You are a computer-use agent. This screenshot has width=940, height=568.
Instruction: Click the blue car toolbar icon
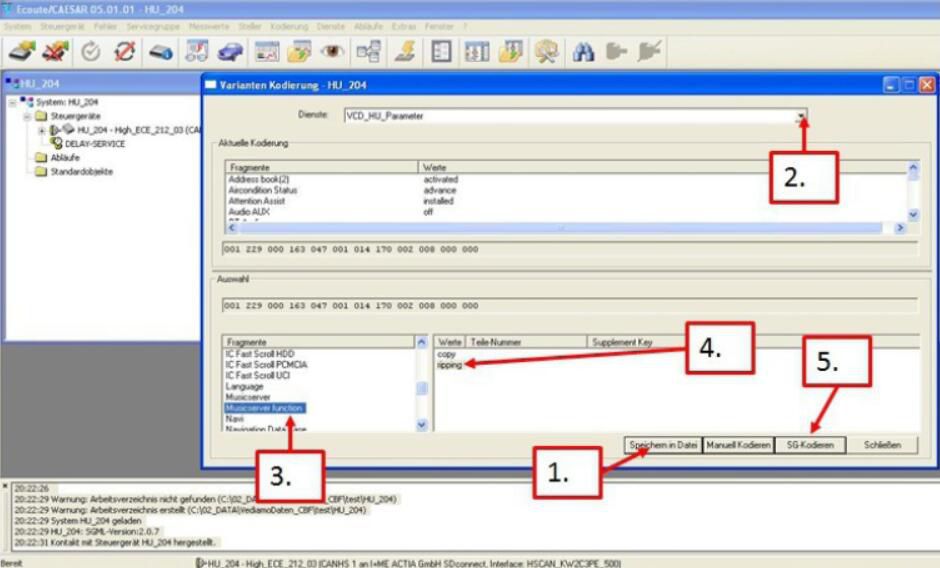231,52
